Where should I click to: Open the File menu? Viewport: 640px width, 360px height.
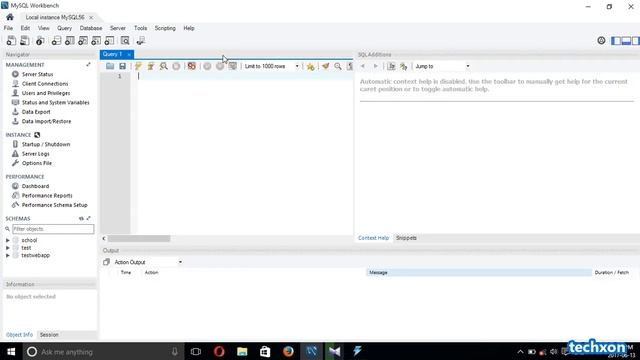pos(9,28)
